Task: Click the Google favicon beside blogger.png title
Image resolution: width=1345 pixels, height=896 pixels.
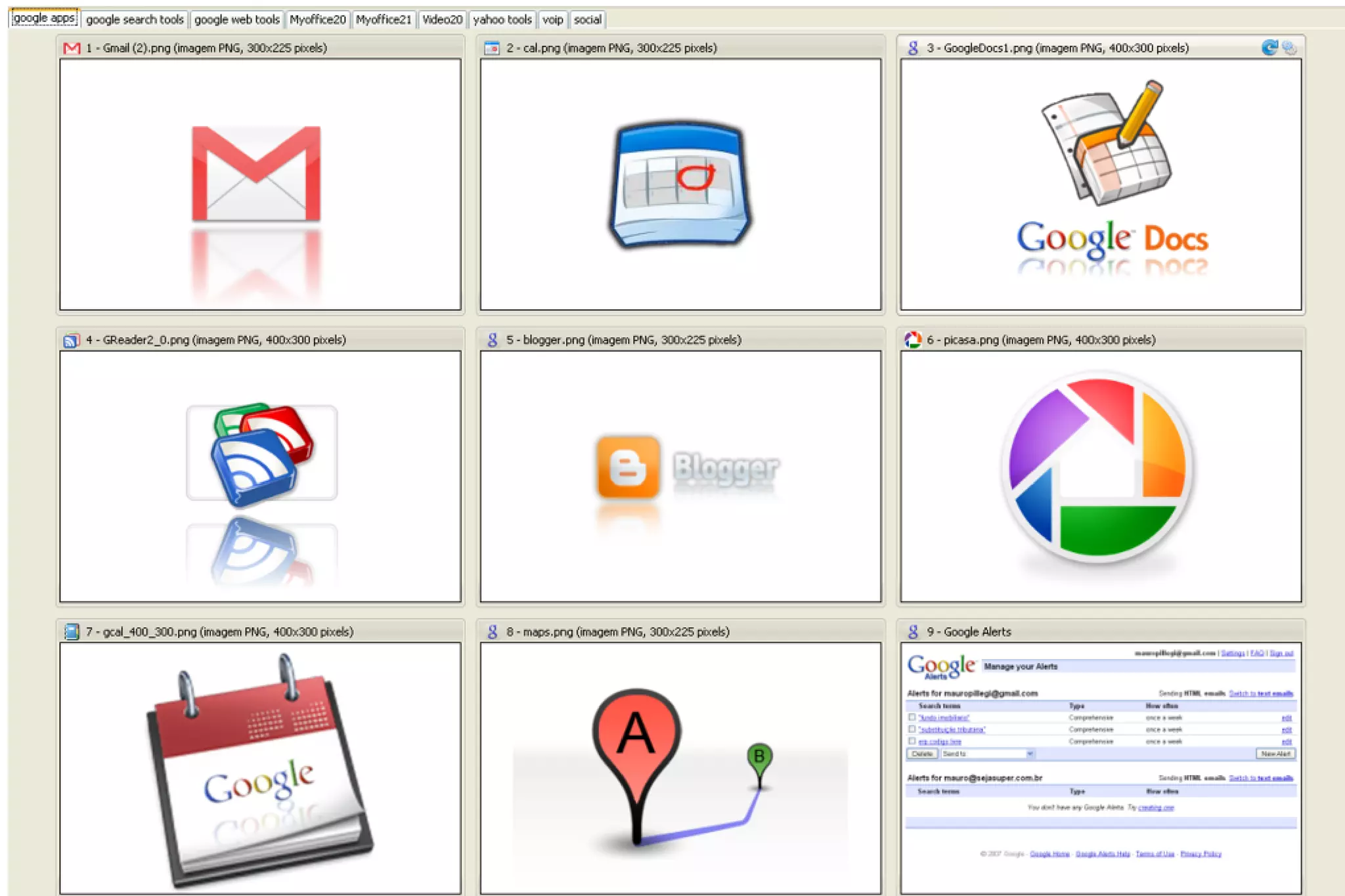Action: click(x=493, y=339)
